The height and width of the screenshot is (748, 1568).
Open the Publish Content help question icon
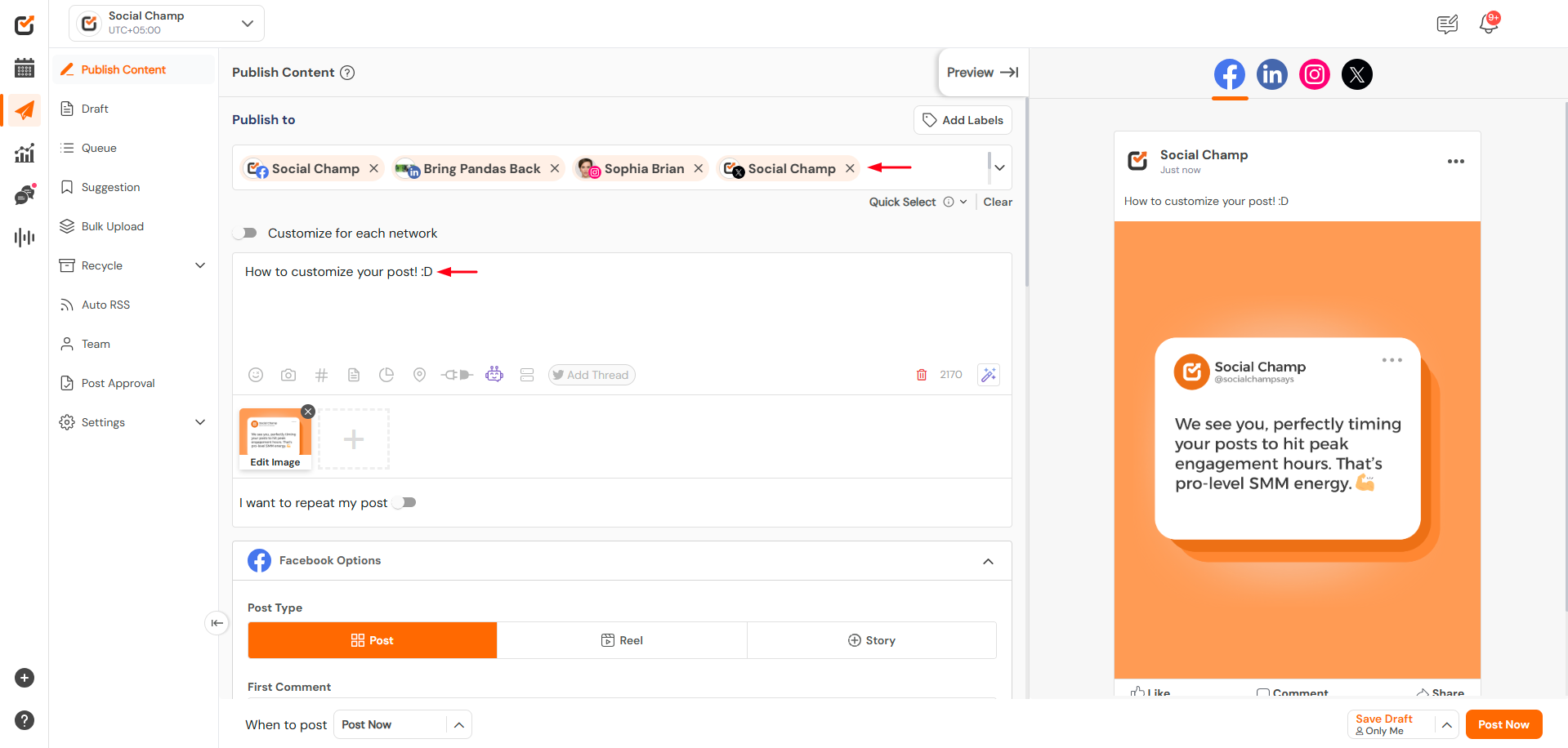click(347, 73)
